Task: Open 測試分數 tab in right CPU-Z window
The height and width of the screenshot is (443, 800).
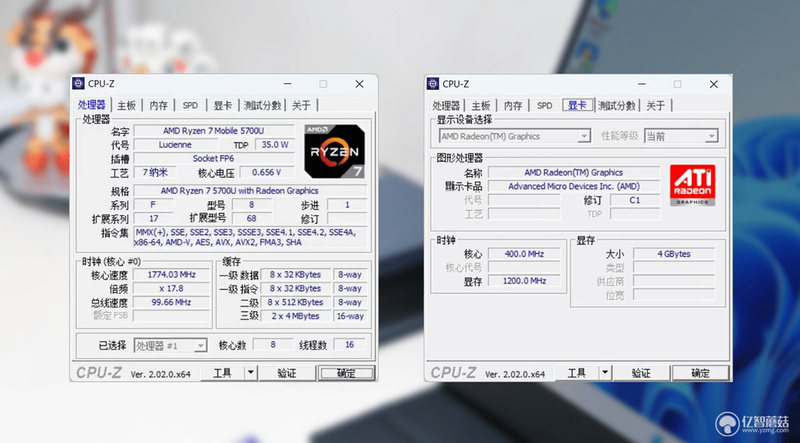Action: [617, 105]
